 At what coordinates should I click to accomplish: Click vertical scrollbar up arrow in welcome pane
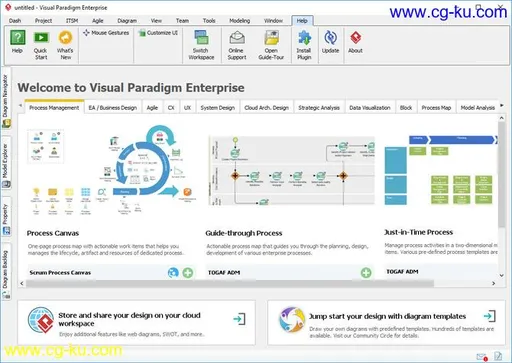502,118
